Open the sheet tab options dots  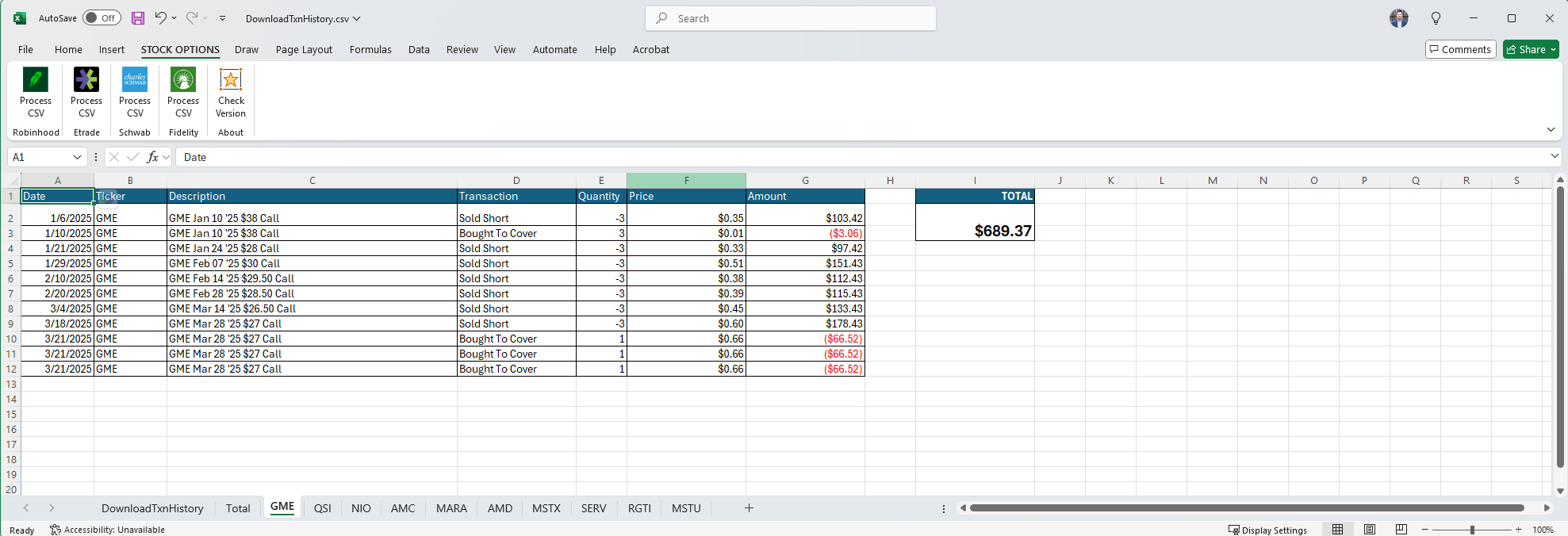pyautogui.click(x=944, y=508)
